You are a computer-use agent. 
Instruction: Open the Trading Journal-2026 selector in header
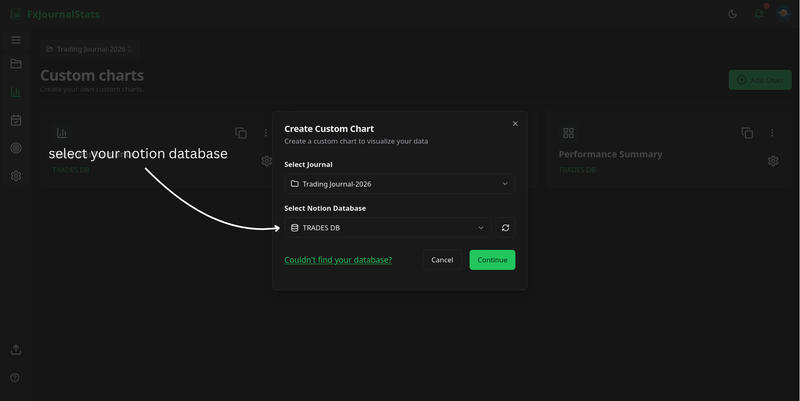[x=89, y=49]
